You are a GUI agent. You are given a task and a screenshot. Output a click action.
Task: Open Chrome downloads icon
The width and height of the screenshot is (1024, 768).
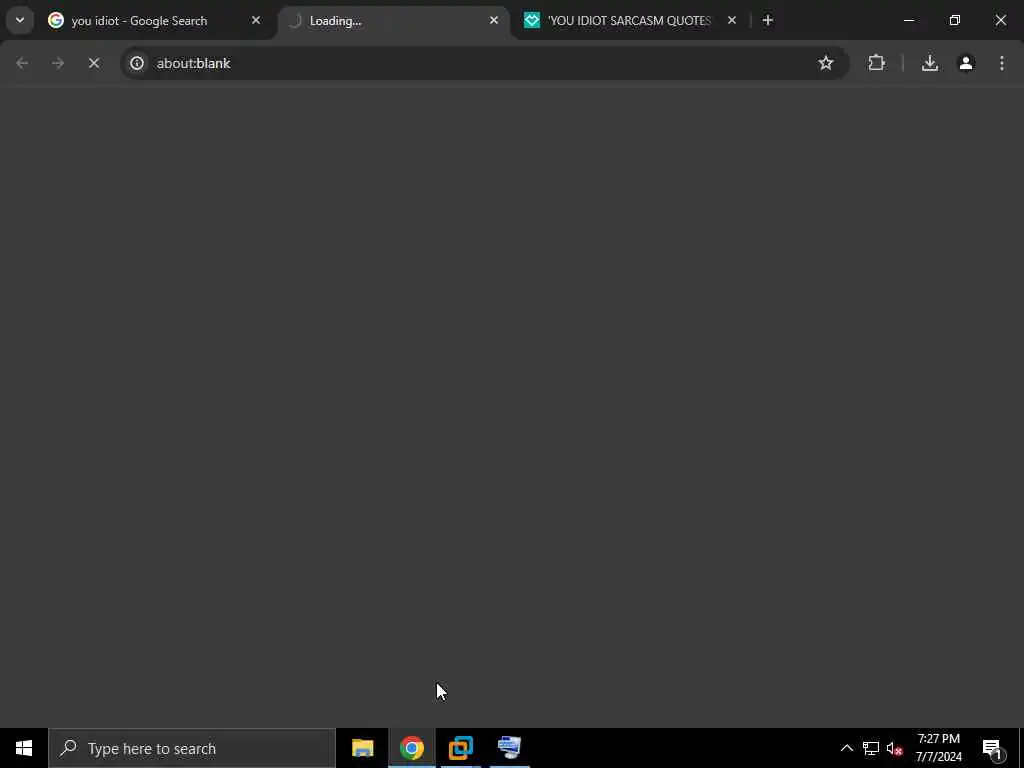pyautogui.click(x=930, y=63)
